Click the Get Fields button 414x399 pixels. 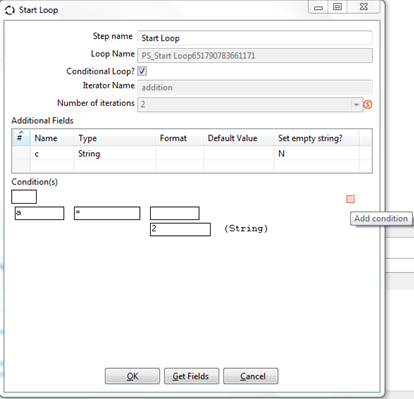pyautogui.click(x=191, y=376)
